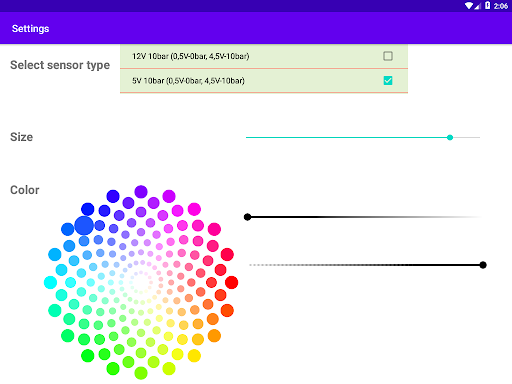Click the Select sensor type label
Image resolution: width=512 pixels, height=384 pixels.
60,65
